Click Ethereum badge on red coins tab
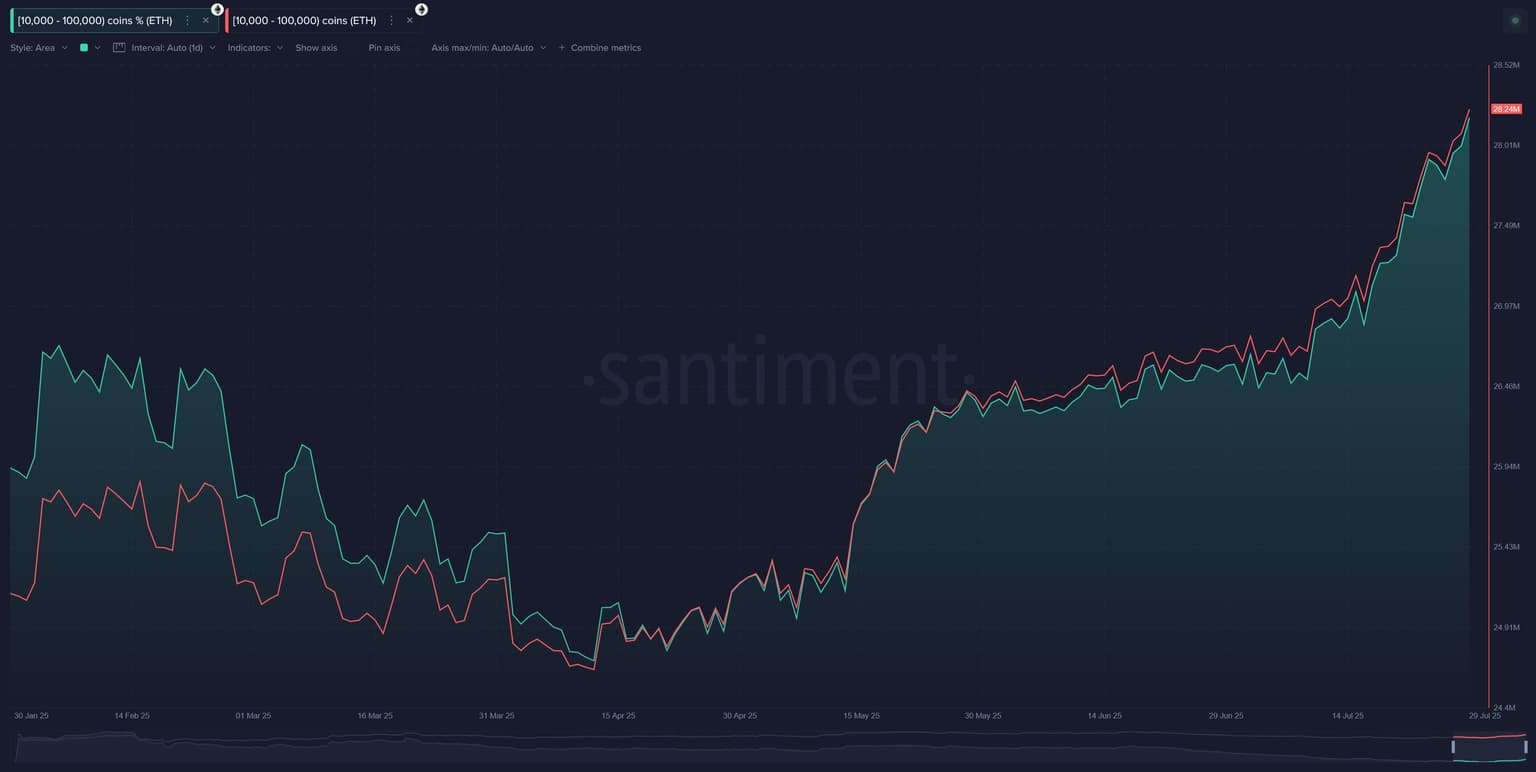 coord(422,9)
